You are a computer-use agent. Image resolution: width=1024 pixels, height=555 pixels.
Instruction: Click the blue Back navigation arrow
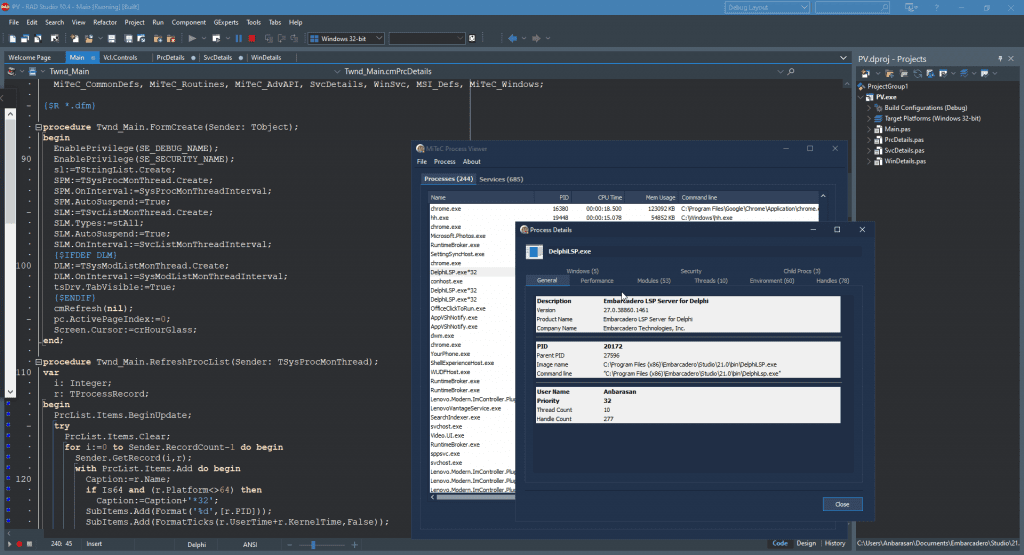point(513,39)
